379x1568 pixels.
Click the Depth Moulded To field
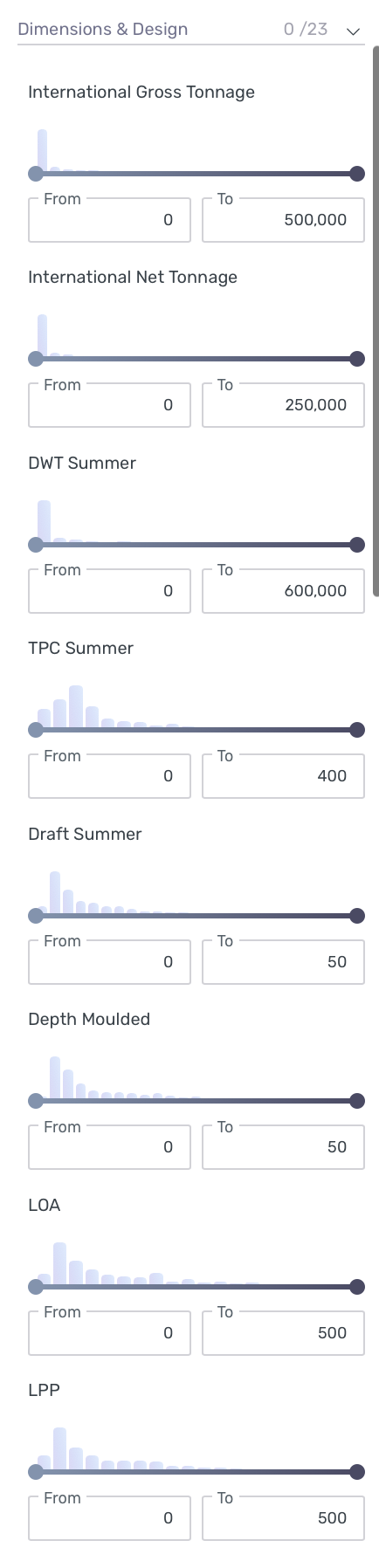coord(283,1147)
